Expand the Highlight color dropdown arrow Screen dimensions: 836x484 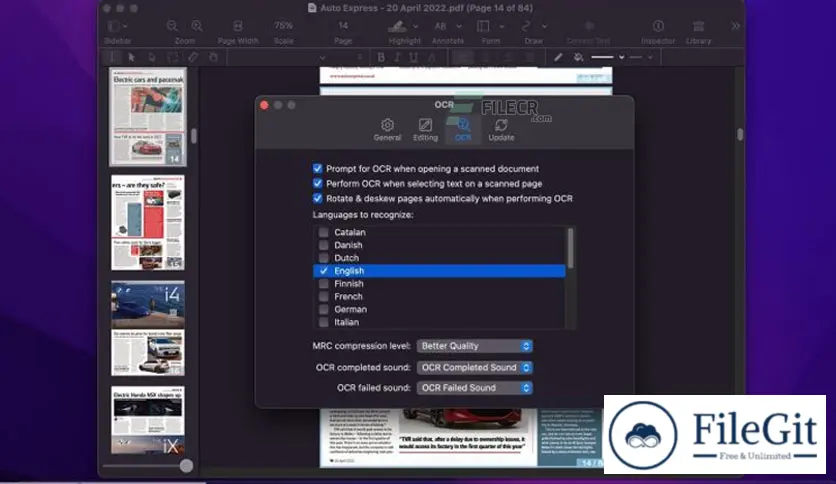point(415,26)
